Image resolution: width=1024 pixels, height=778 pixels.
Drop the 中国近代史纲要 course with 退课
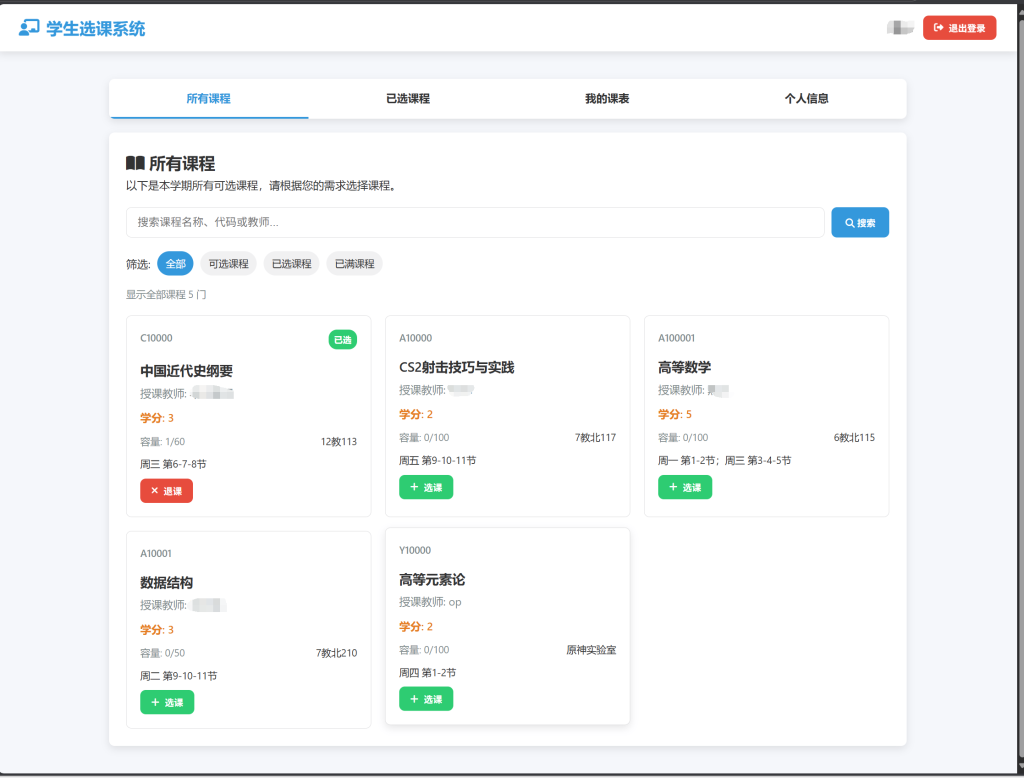tap(166, 491)
